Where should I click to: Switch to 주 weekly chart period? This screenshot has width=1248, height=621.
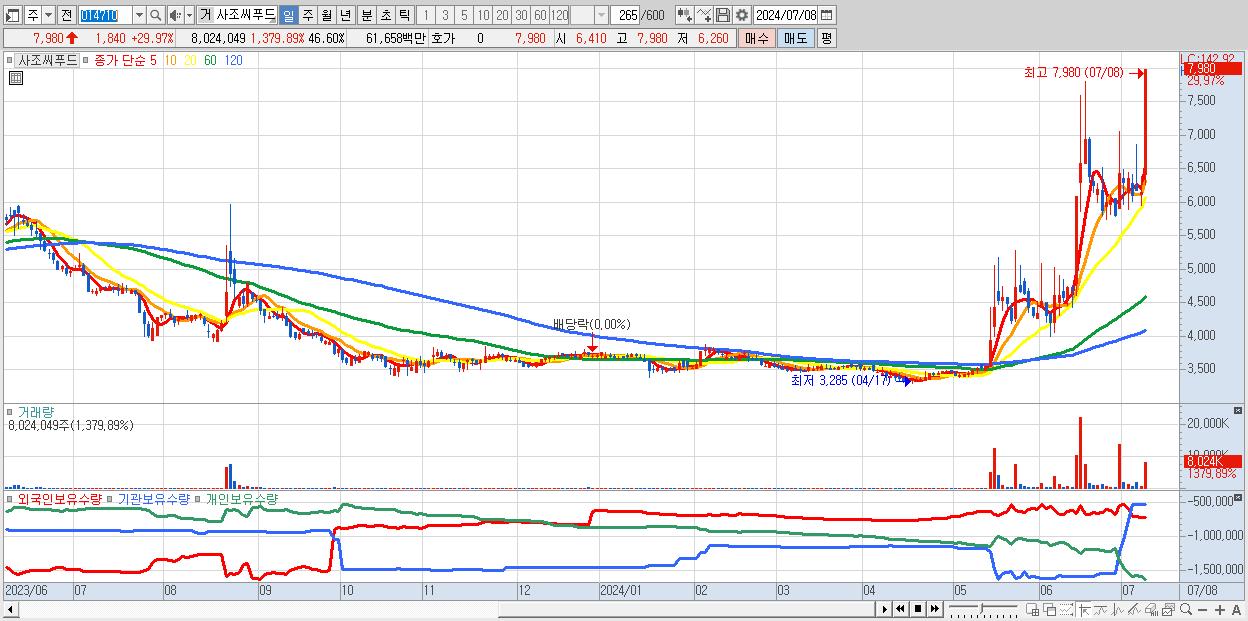(x=307, y=15)
